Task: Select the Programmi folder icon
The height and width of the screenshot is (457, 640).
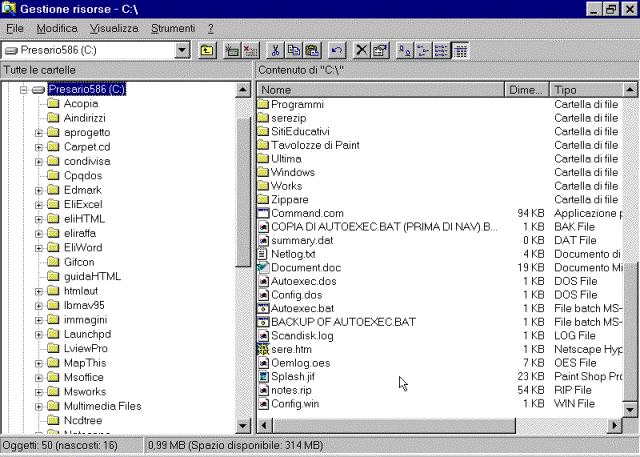Action: [x=263, y=104]
